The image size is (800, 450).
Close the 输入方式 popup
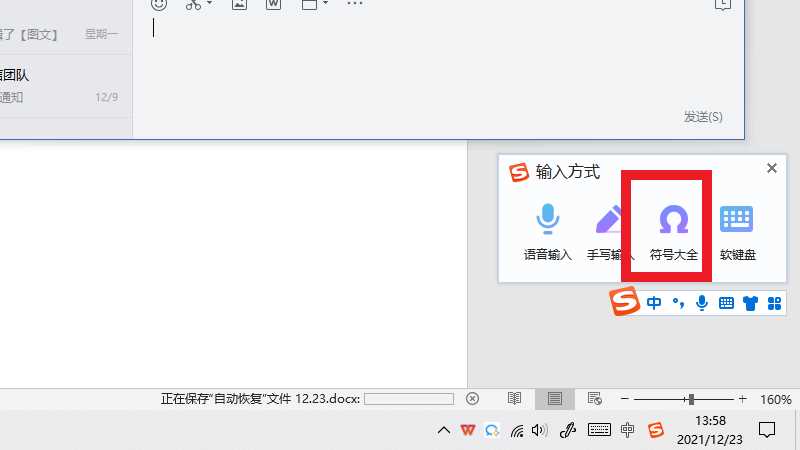(772, 168)
